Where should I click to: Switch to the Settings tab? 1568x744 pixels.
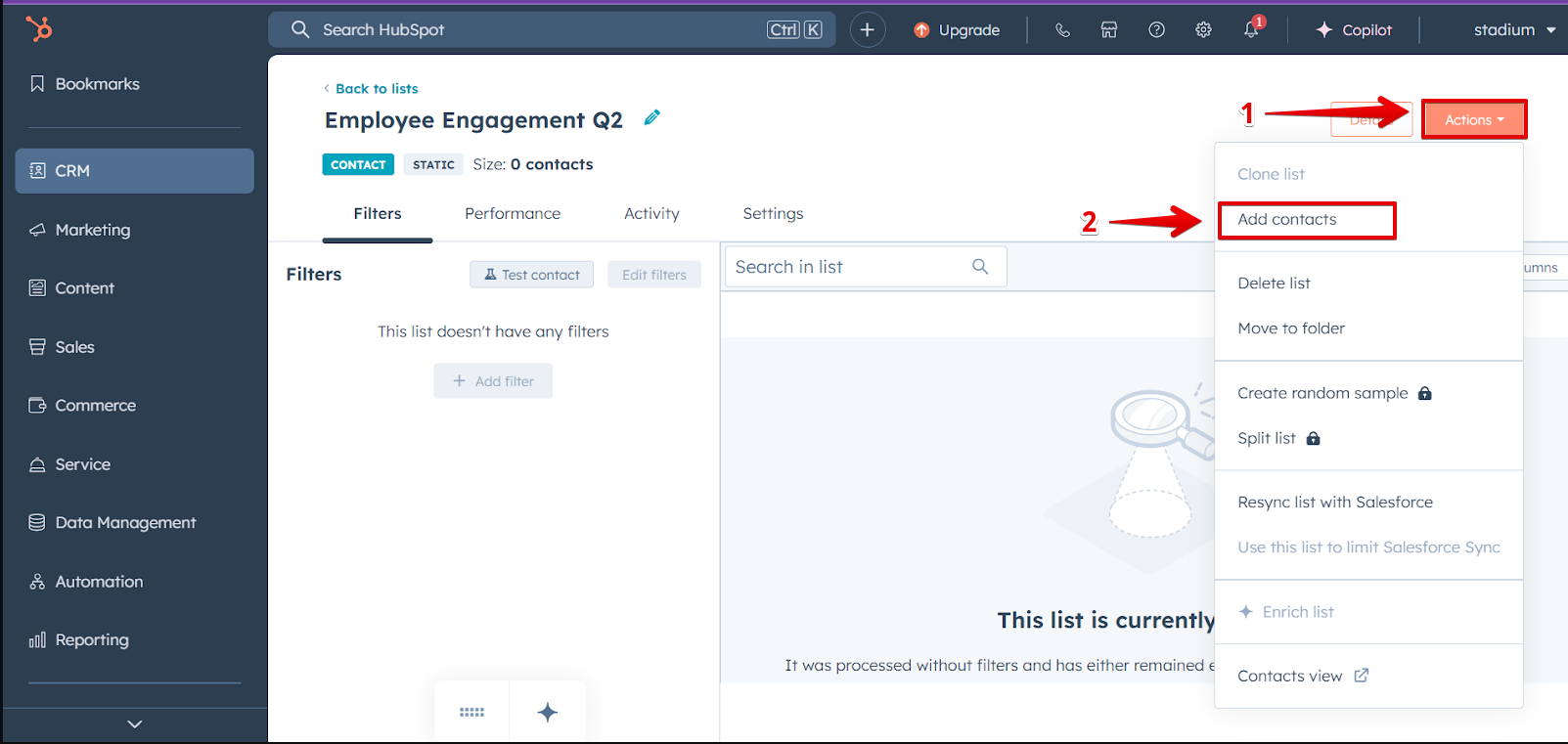[773, 213]
